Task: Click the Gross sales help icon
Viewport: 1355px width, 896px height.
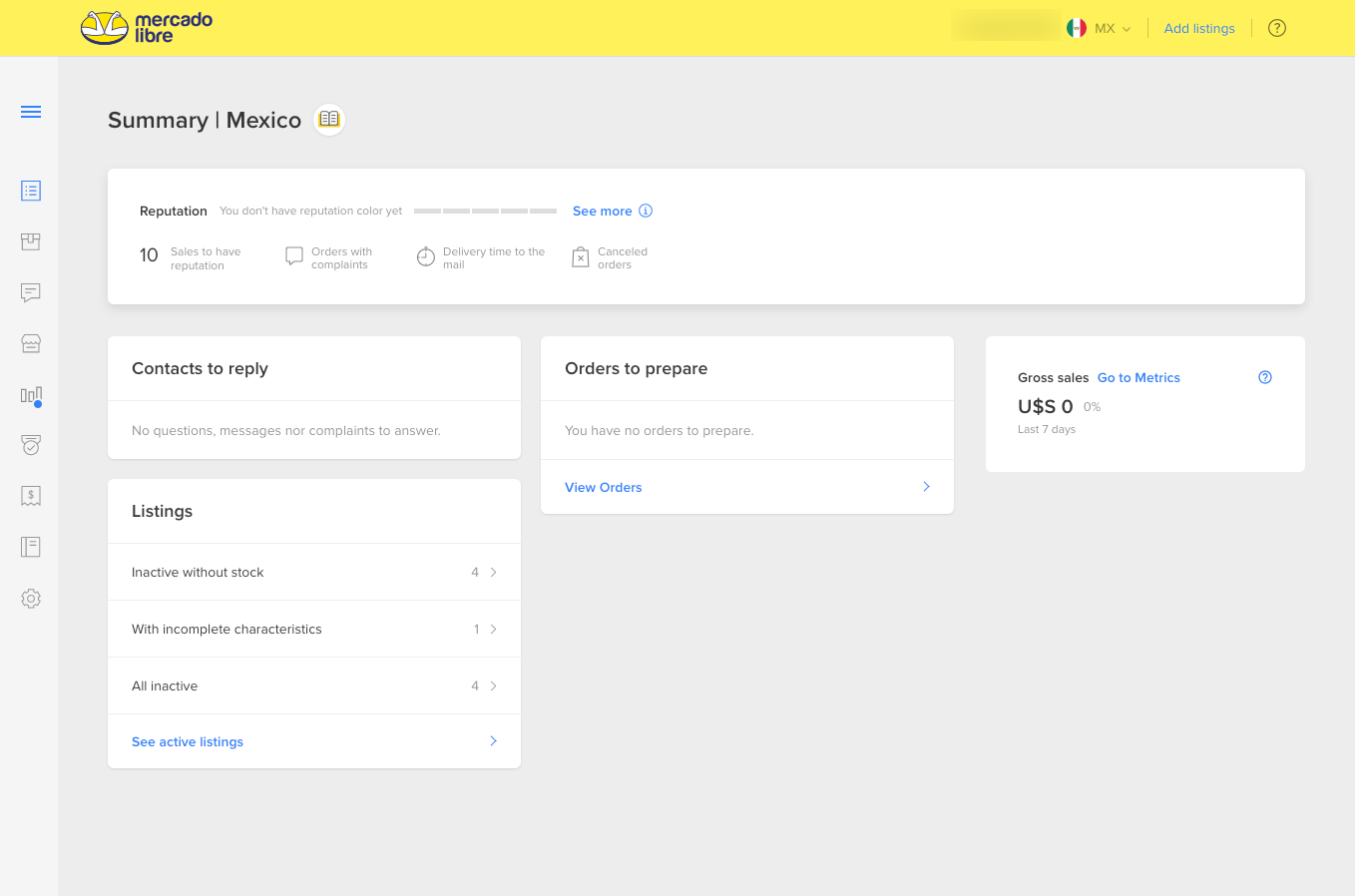Action: pos(1265,377)
